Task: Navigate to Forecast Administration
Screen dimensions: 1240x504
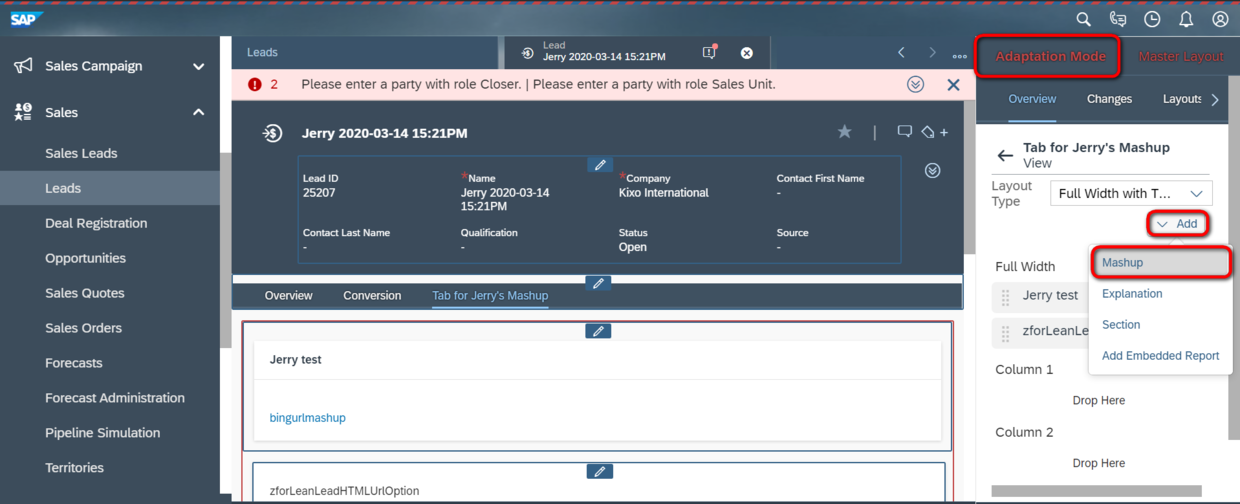Action: pyautogui.click(x=115, y=398)
